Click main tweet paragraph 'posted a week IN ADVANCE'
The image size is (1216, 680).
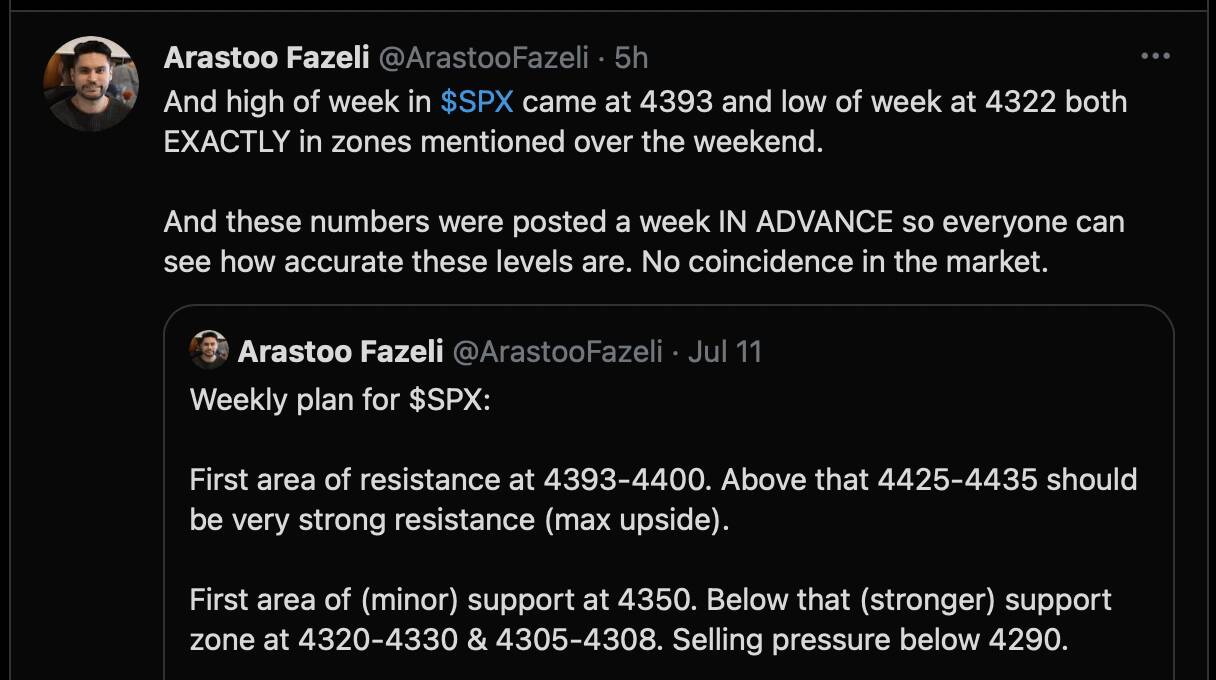pos(646,241)
